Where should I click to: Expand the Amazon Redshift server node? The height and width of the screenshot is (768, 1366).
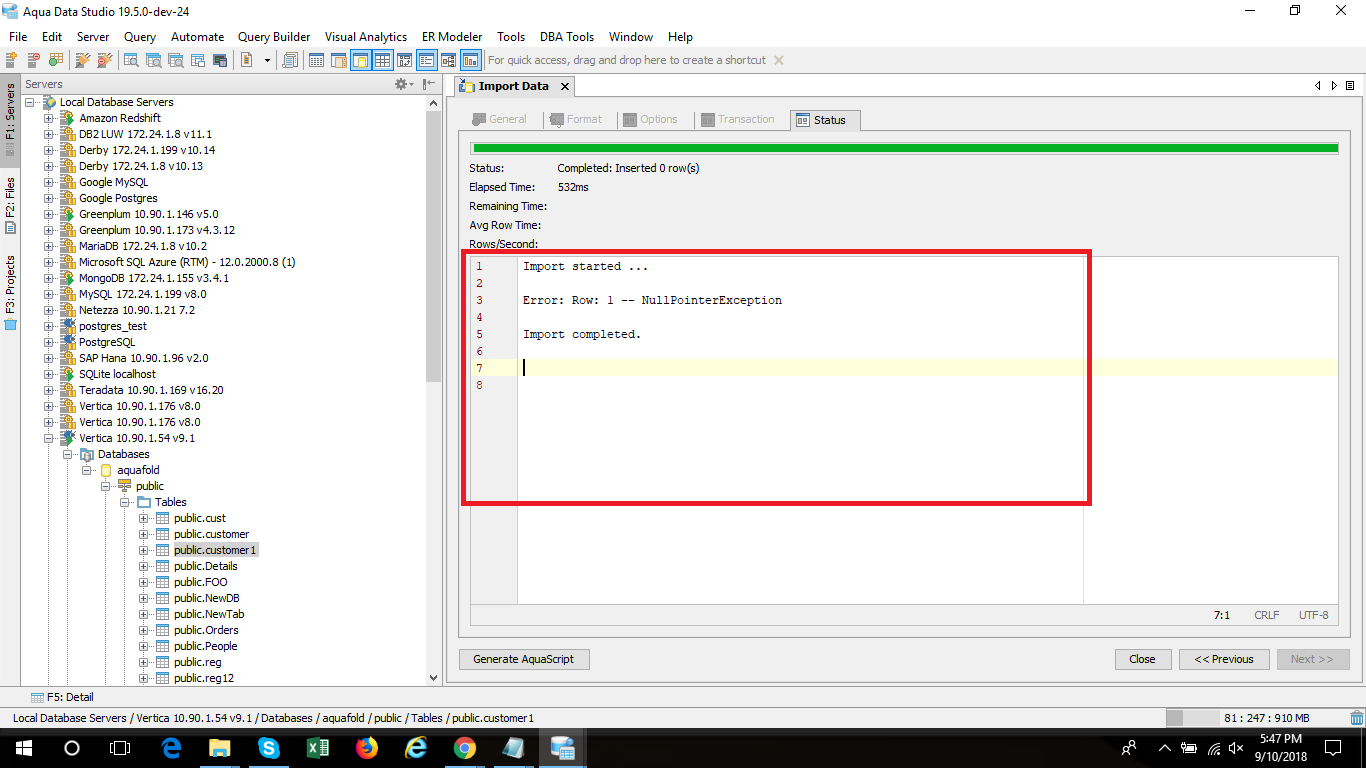[48, 118]
